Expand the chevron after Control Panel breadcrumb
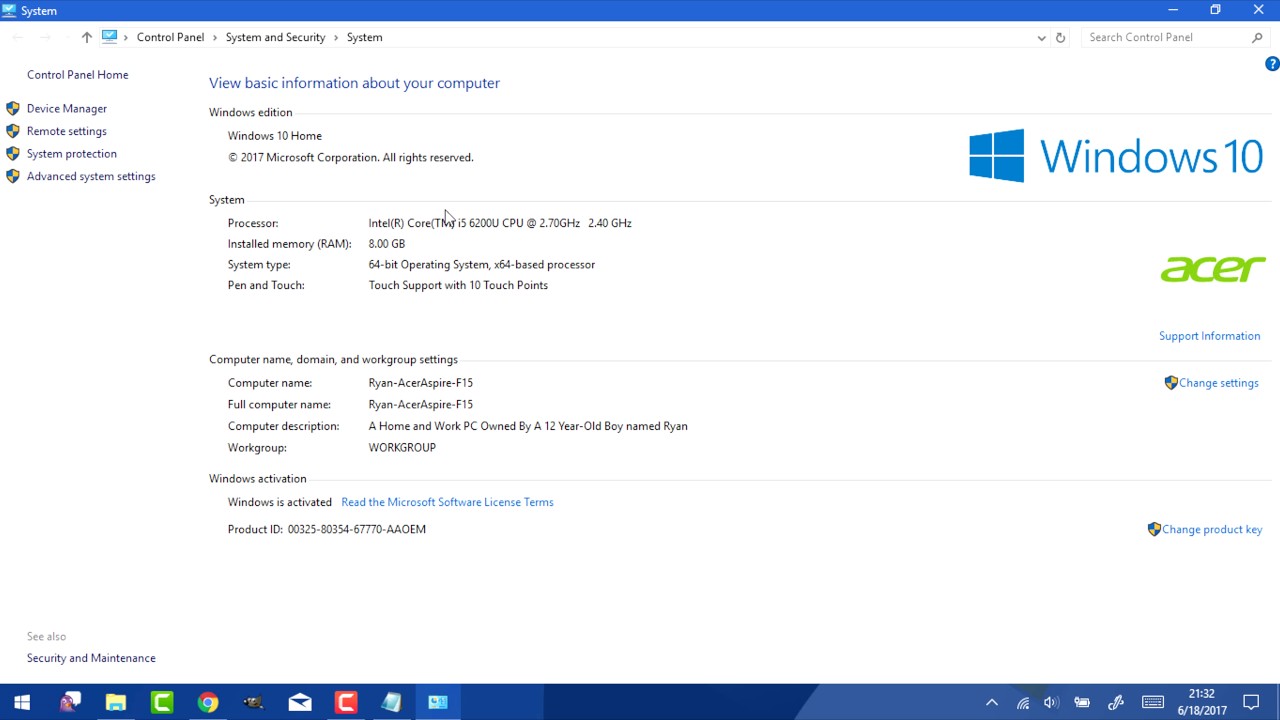This screenshot has height=720, width=1280. (215, 37)
